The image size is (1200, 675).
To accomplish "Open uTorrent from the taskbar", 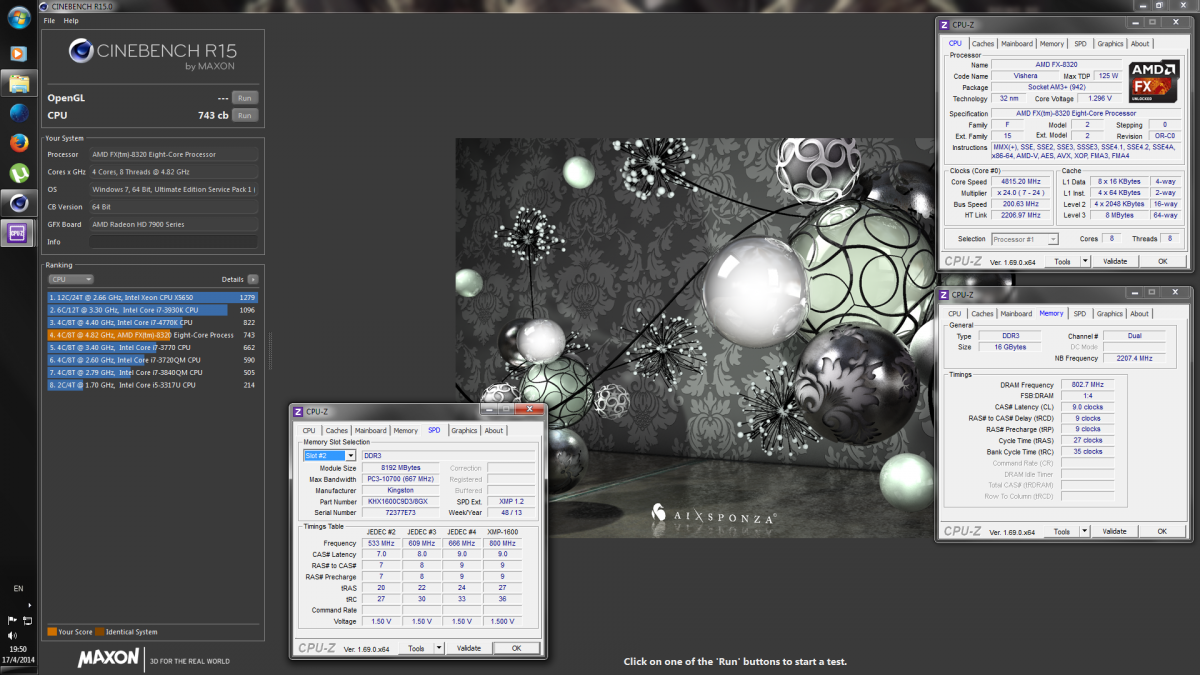I will (x=18, y=172).
